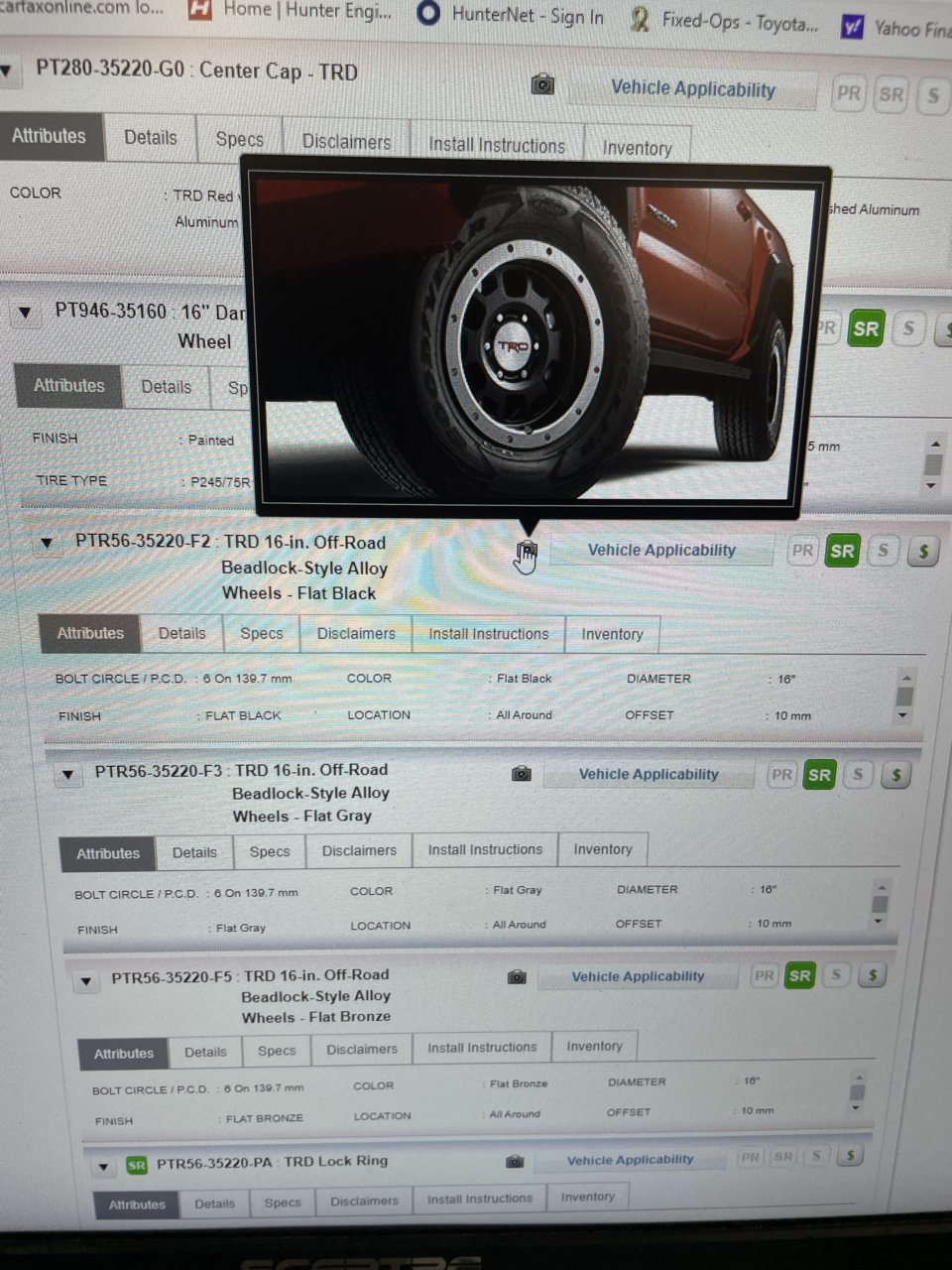Viewport: 952px width, 1270px height.
Task: Open the Details tab for Center Cap PT280-35220-G0
Action: pyautogui.click(x=151, y=138)
